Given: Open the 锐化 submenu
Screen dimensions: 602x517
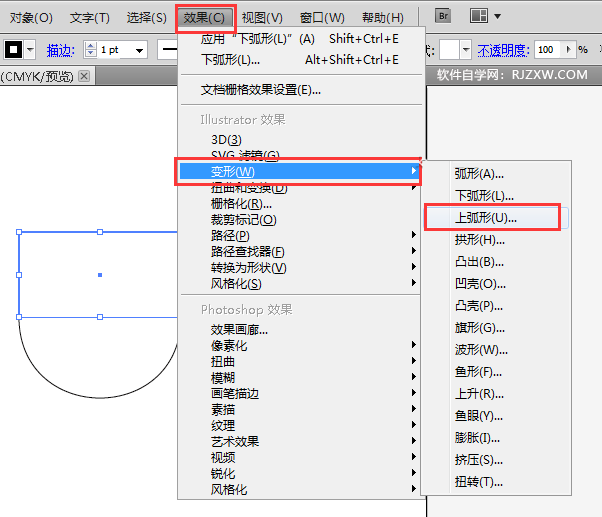Looking at the screenshot, I should [x=300, y=474].
